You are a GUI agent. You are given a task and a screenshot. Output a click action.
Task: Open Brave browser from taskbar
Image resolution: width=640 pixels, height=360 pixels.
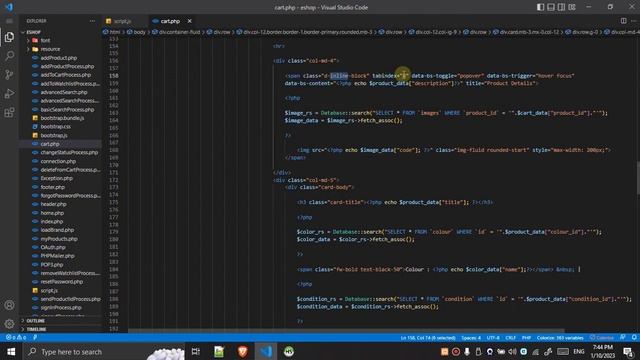point(242,351)
